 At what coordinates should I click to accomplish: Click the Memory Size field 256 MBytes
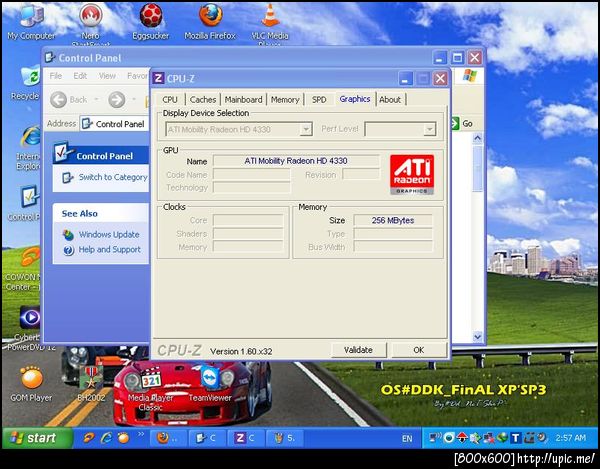tap(393, 220)
